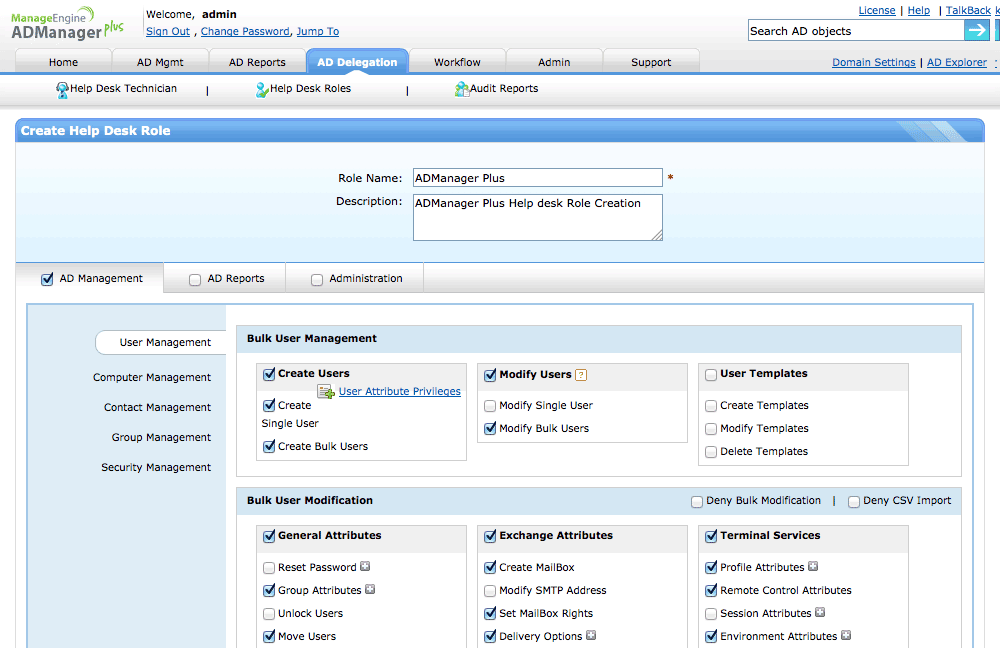The image size is (1000, 648).
Task: Go to the Admin tab
Action: 554,62
